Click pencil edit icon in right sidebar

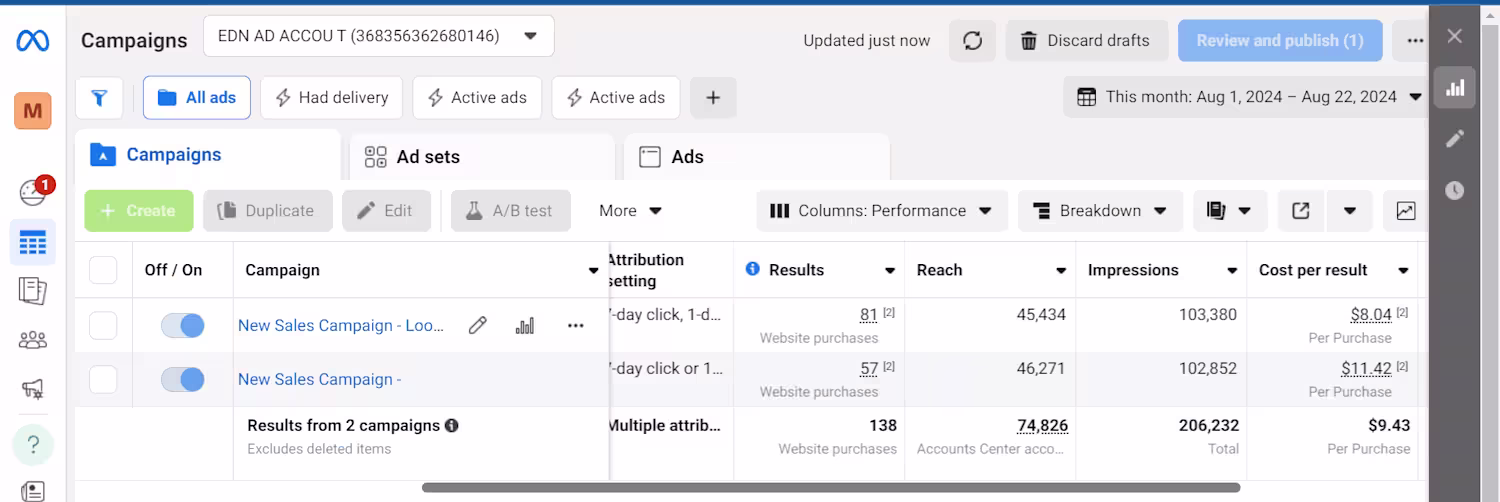pyautogui.click(x=1455, y=138)
